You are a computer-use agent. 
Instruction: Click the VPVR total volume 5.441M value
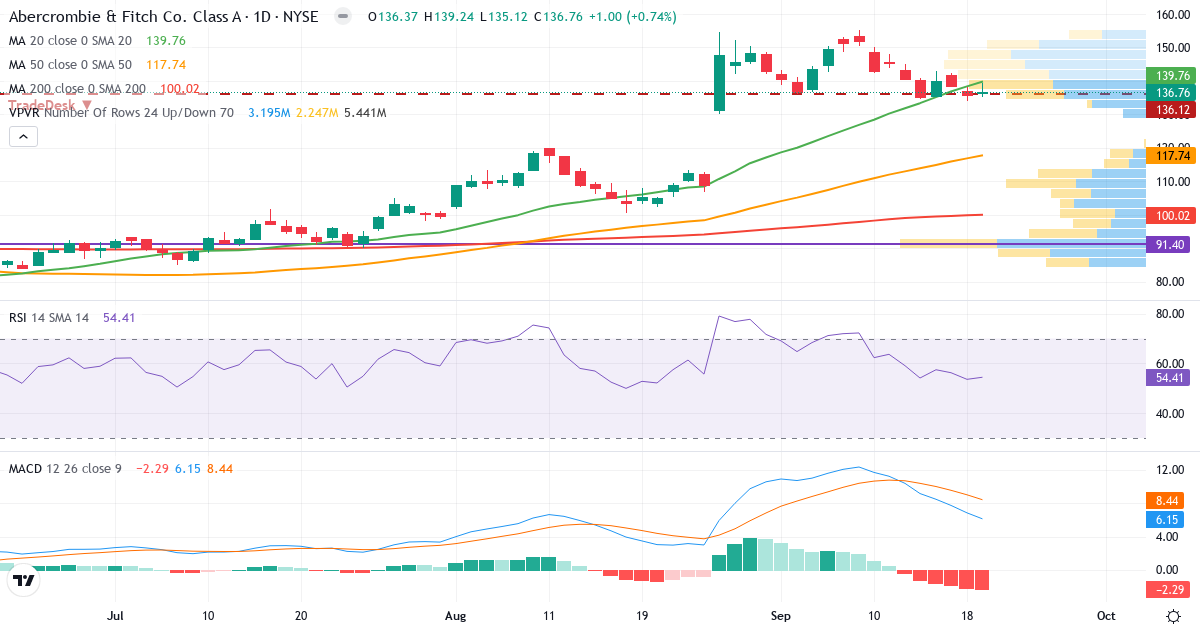point(365,113)
